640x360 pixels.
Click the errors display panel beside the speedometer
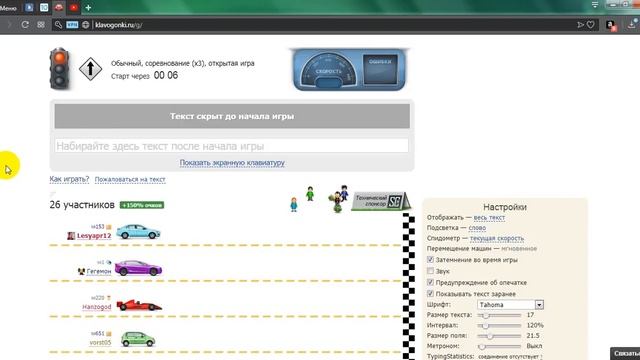[380, 69]
